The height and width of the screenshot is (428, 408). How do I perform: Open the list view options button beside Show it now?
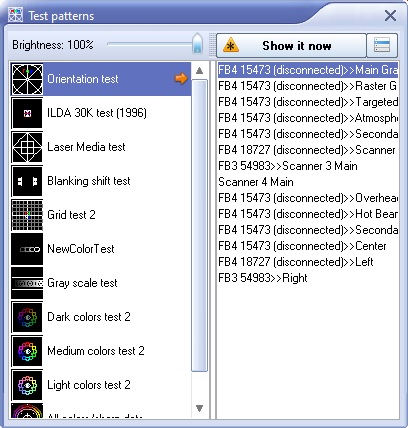pos(382,45)
